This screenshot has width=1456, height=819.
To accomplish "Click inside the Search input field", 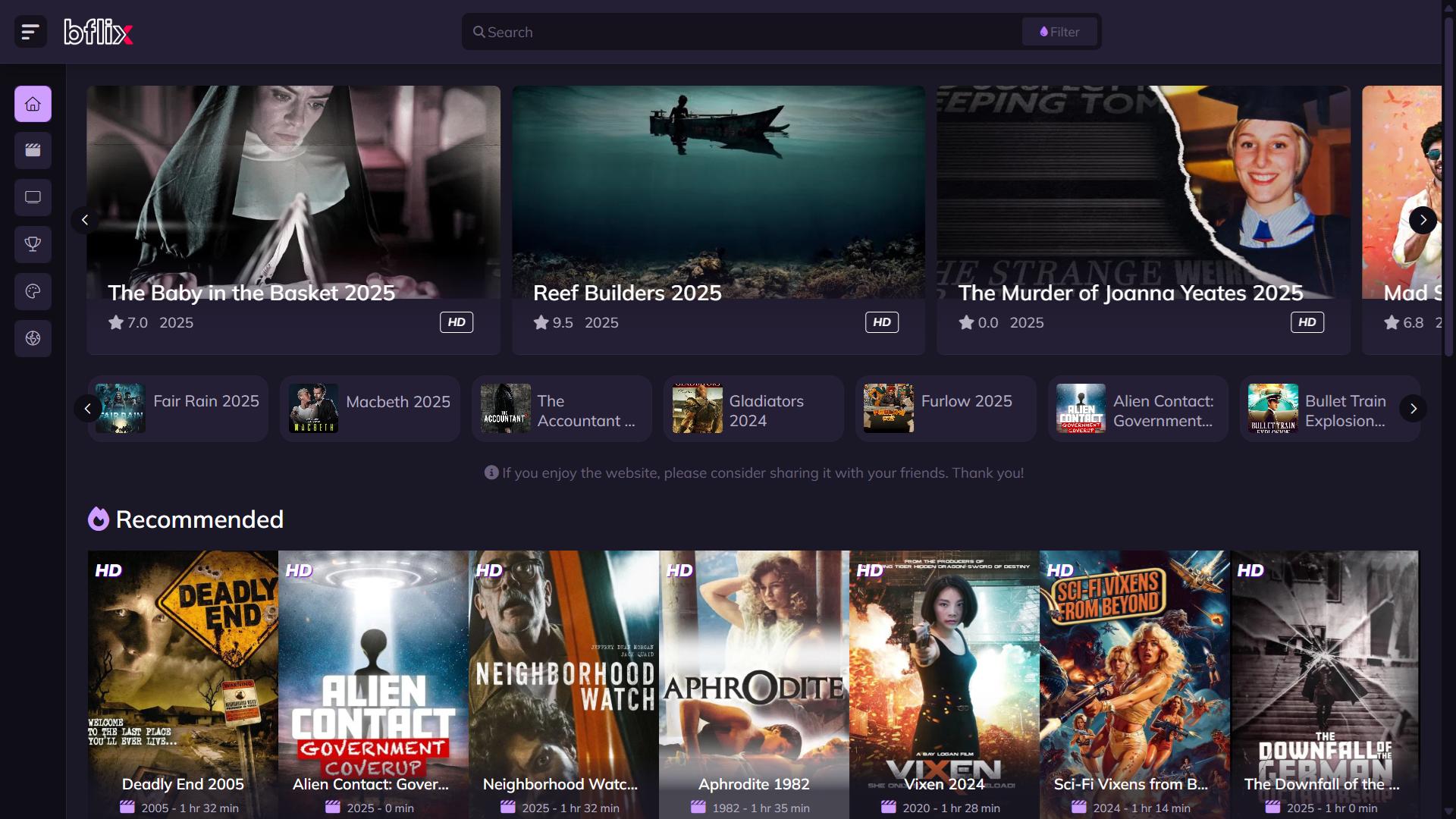I will point(682,32).
